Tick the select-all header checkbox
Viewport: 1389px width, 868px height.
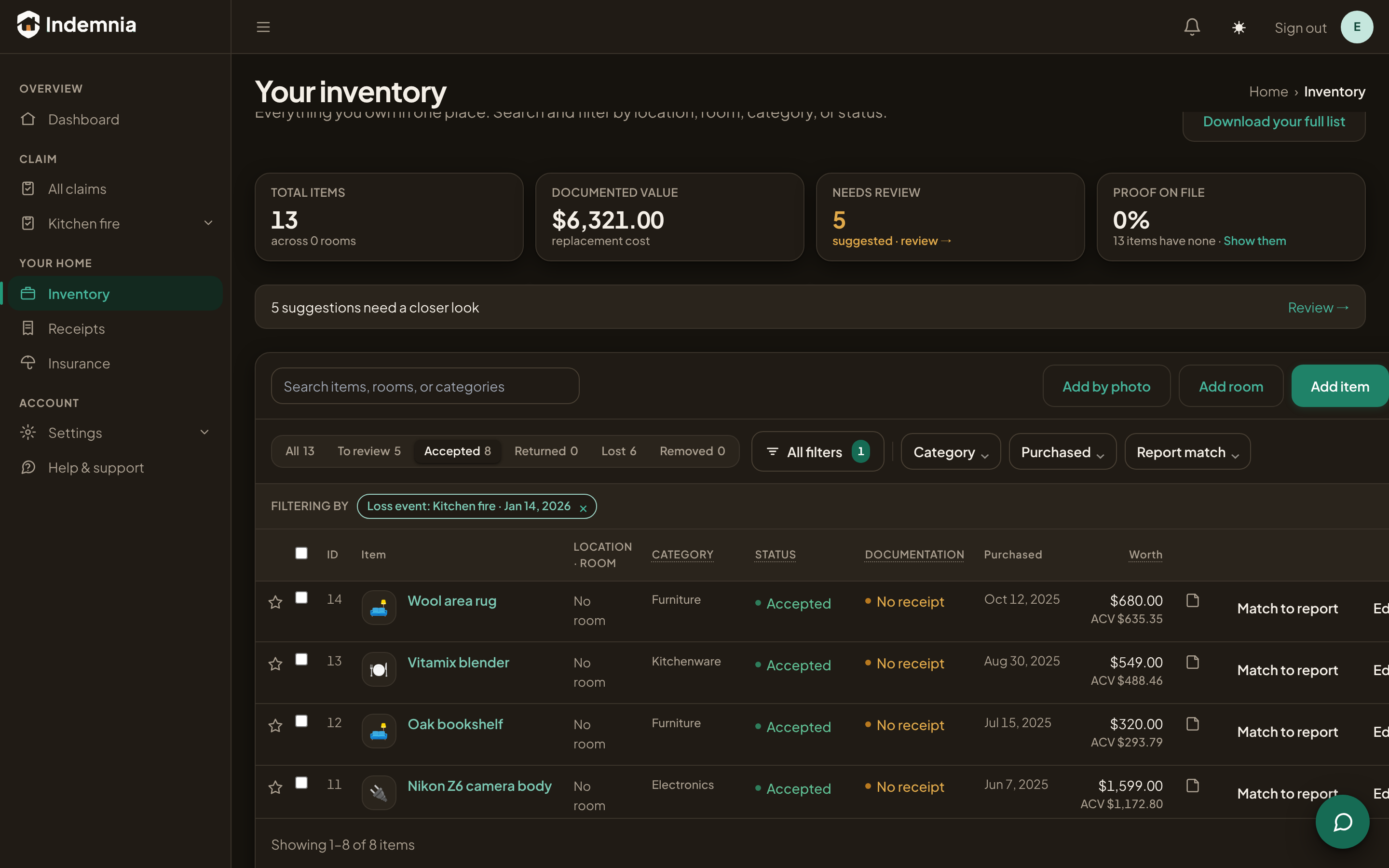[301, 553]
